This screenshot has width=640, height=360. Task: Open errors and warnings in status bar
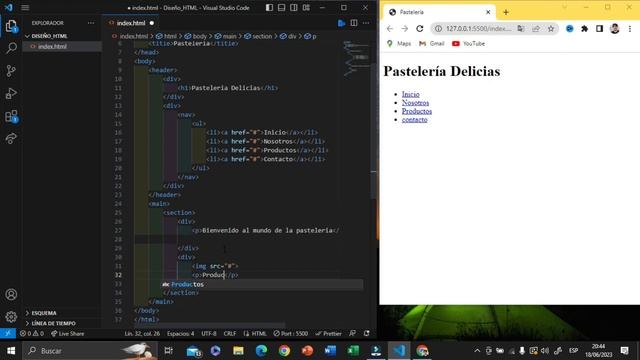point(31,333)
